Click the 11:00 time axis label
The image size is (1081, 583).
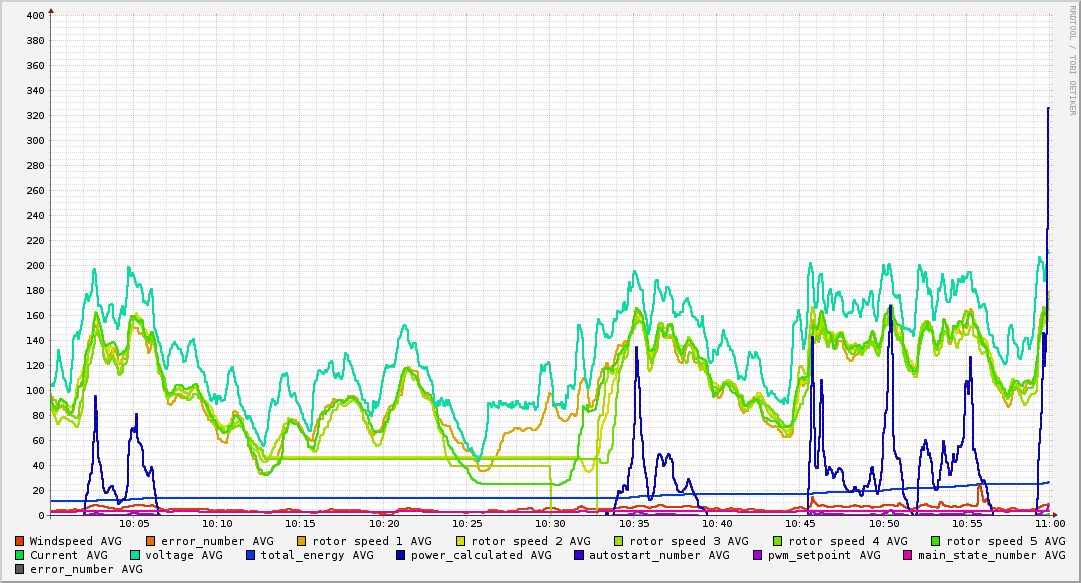[1049, 523]
